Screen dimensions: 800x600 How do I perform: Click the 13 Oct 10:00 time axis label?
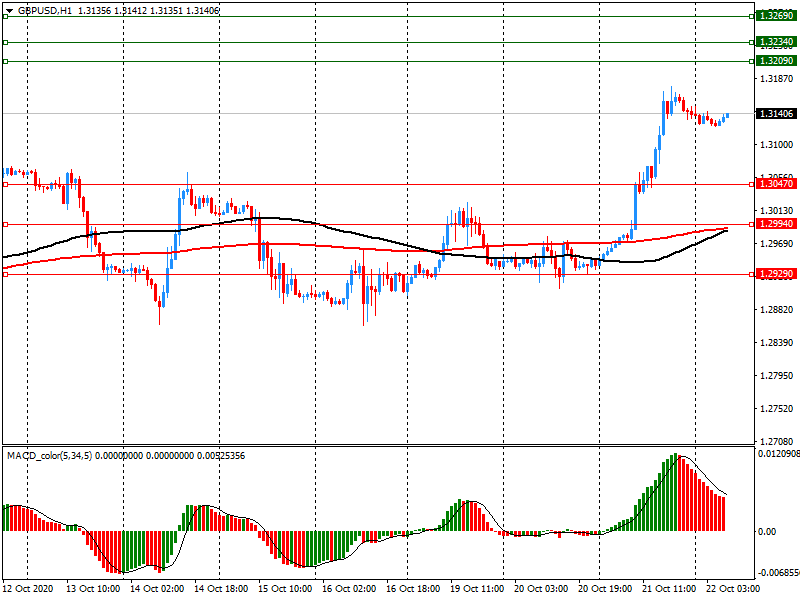coord(93,588)
